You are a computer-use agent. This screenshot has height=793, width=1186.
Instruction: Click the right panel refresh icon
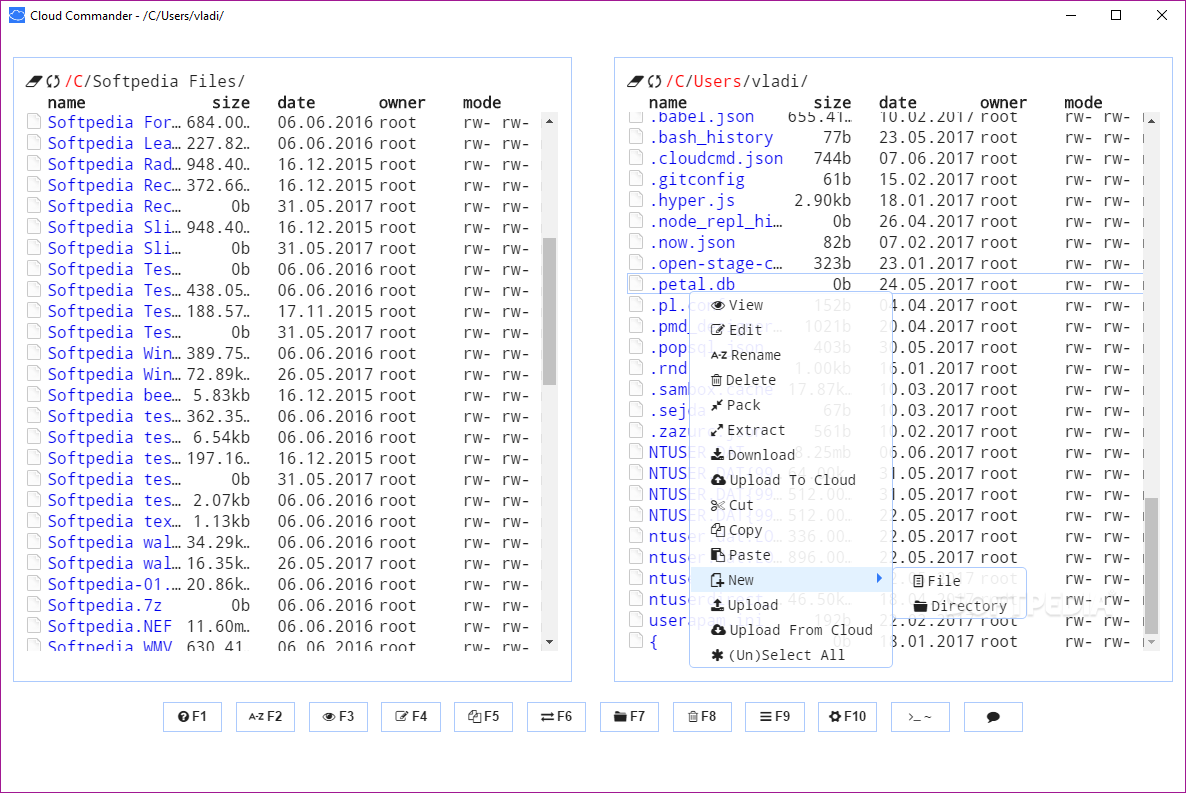(x=654, y=81)
